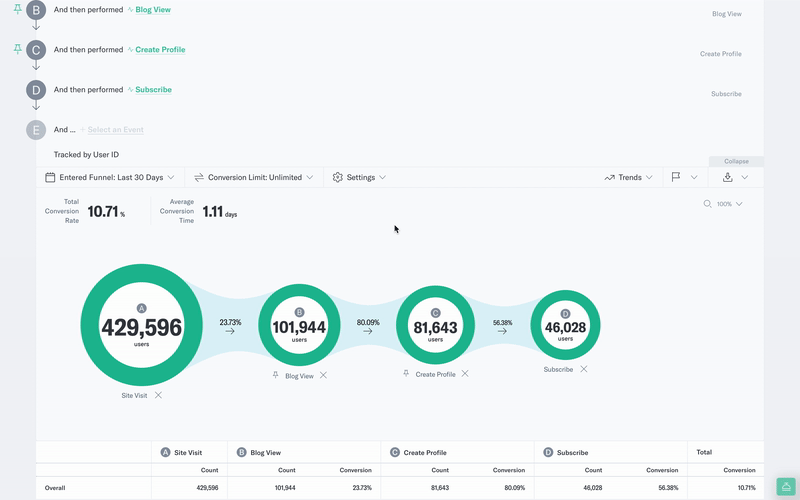Click the Trends line chart icon
This screenshot has height=500, width=800.
tap(609, 178)
